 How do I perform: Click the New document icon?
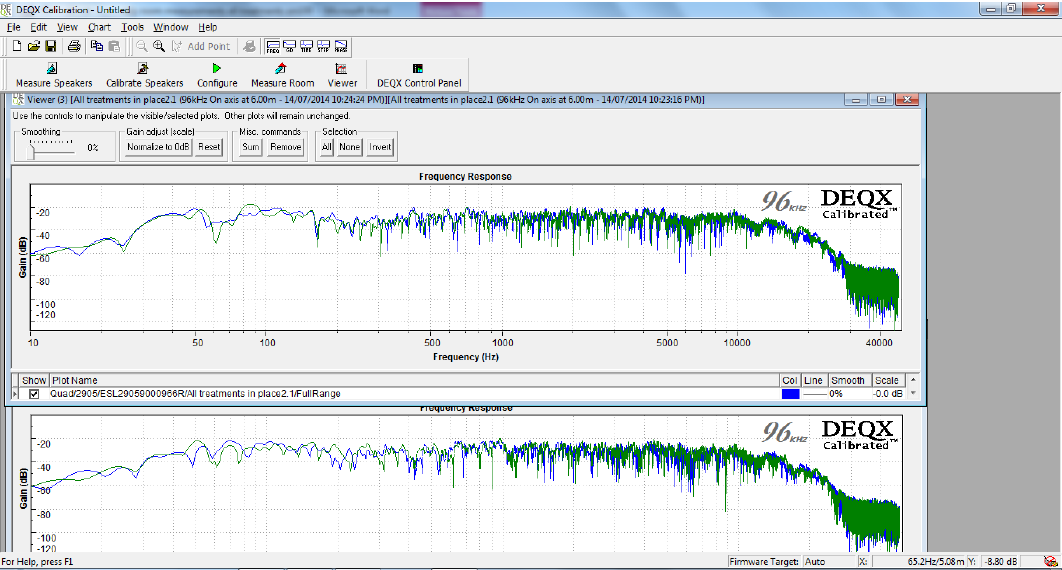17,46
